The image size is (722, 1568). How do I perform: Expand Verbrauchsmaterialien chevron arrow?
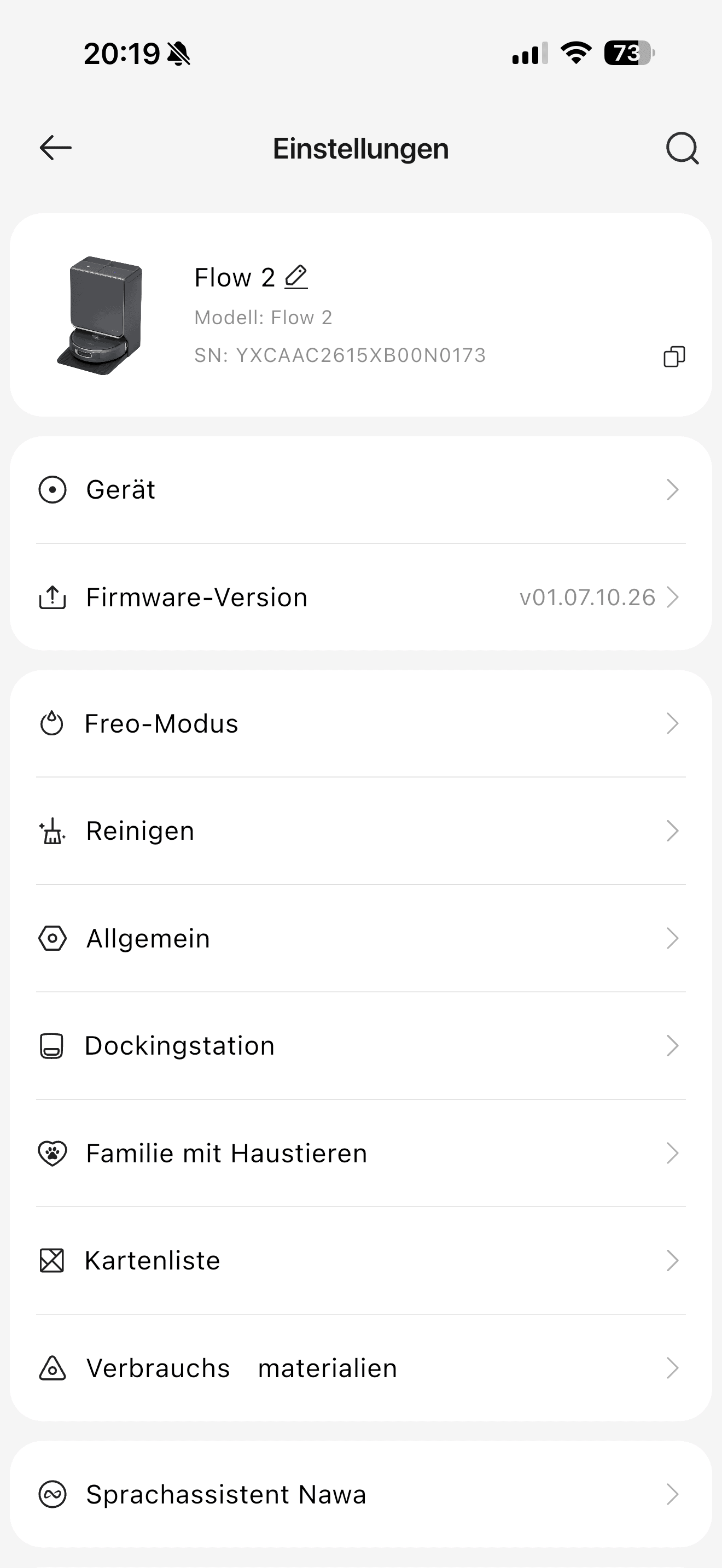point(672,1368)
